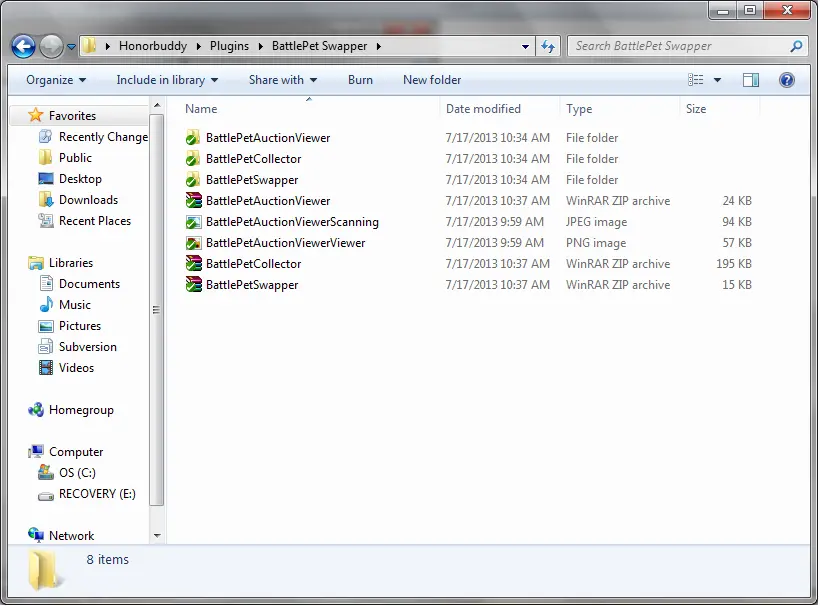Select BattlePetAuctionViewerViewer PNG icon
820x606 pixels.
(193, 243)
